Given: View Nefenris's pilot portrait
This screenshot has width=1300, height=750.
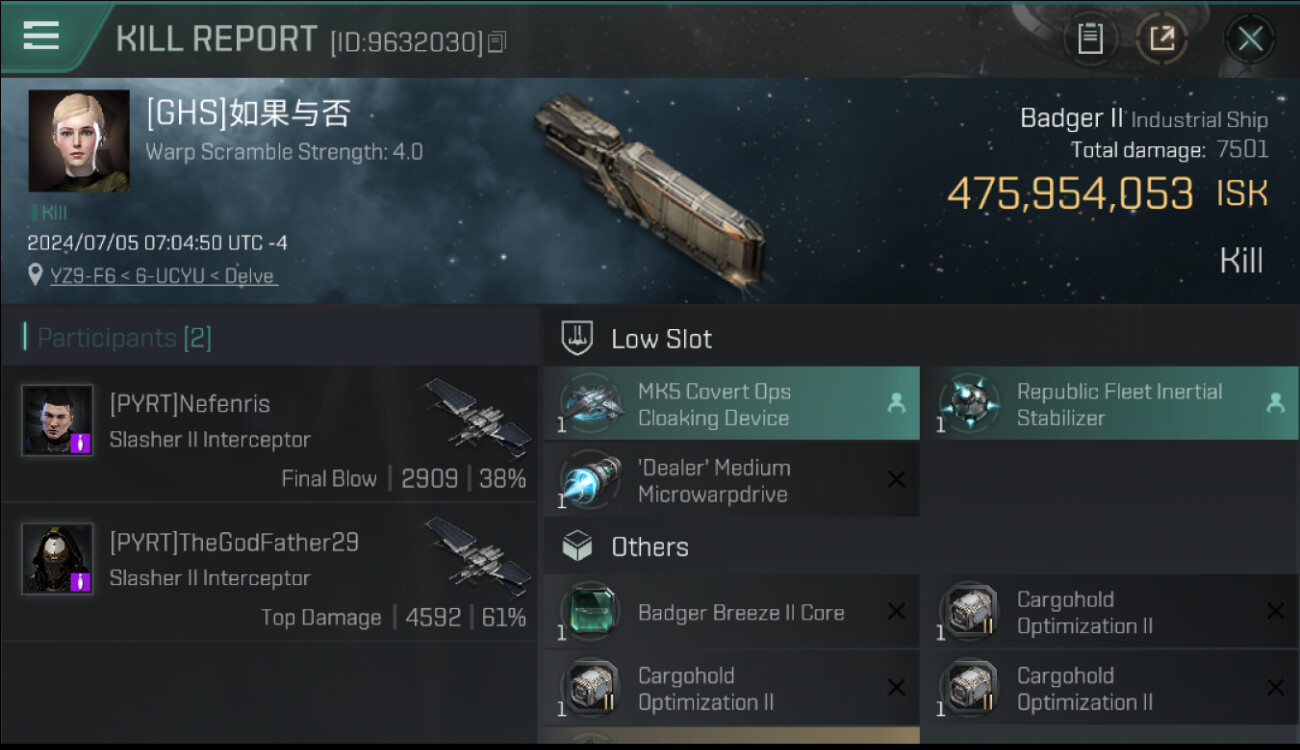Looking at the screenshot, I should (58, 420).
